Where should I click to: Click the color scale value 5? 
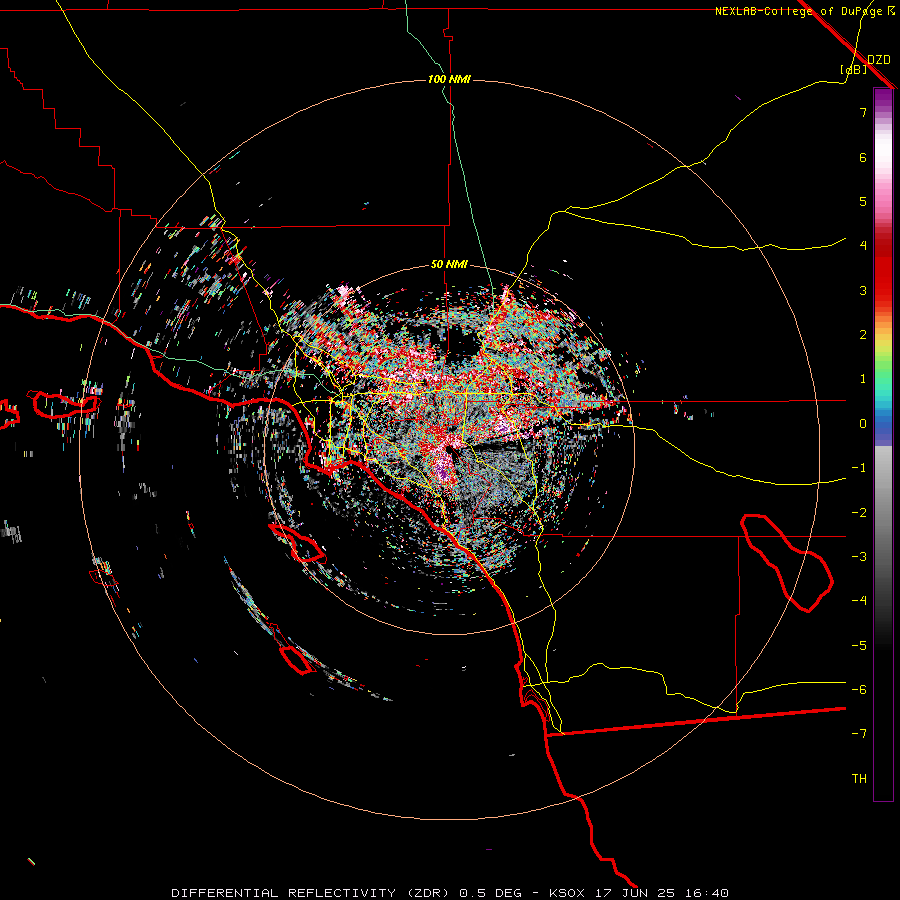(863, 201)
